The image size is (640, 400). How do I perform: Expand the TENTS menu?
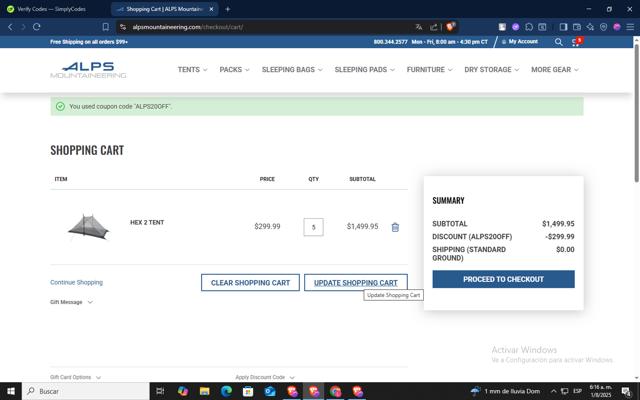point(192,70)
